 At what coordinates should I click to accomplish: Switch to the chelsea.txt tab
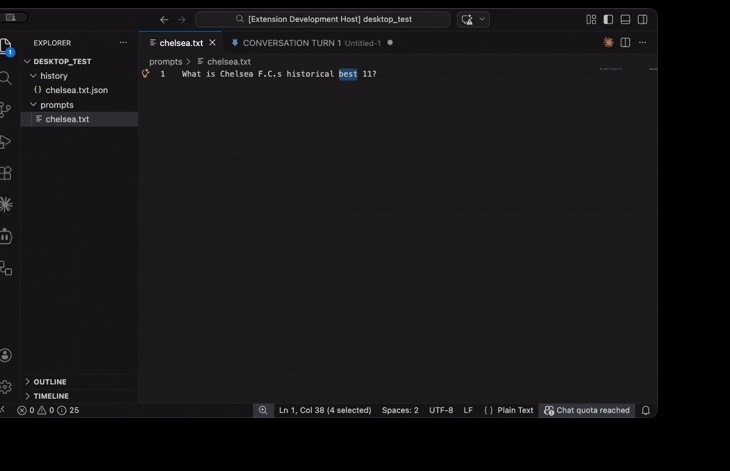click(x=181, y=43)
